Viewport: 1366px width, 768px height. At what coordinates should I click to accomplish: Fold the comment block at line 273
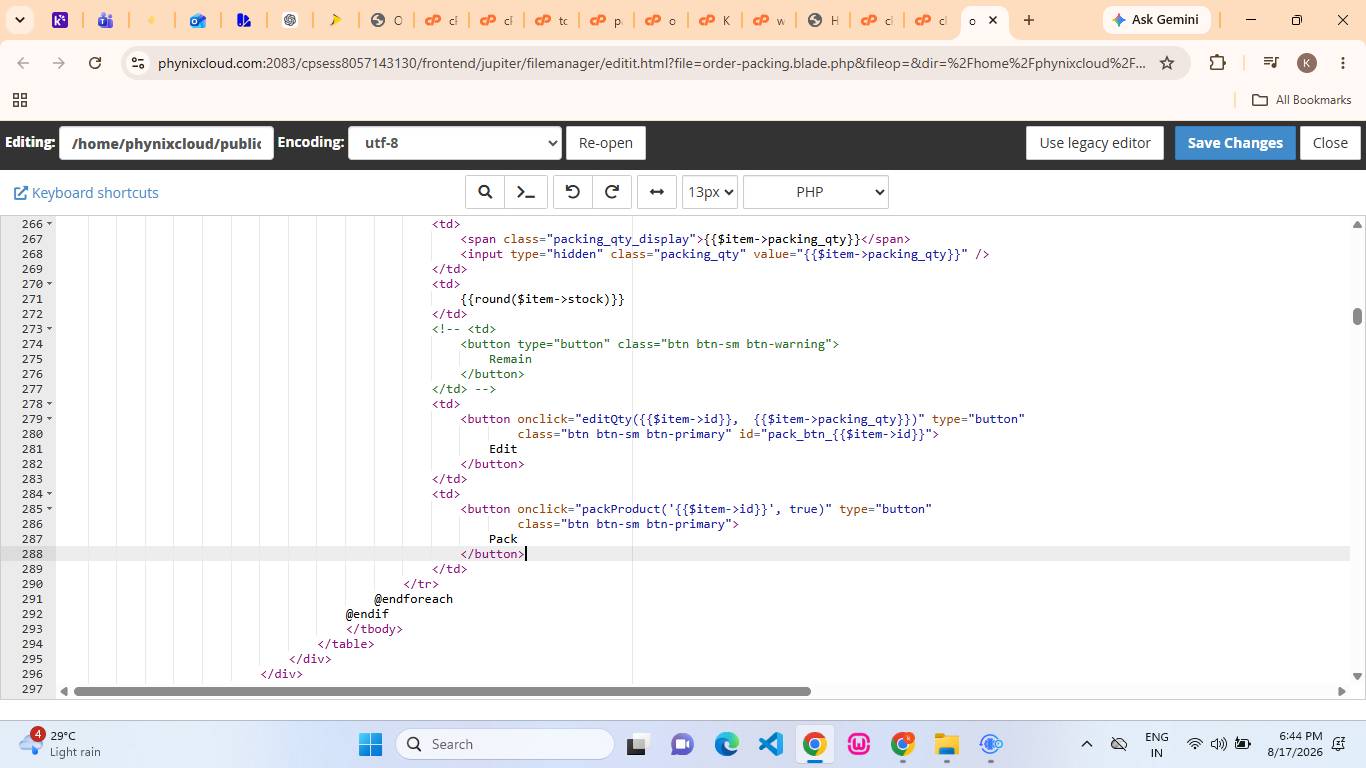click(50, 329)
